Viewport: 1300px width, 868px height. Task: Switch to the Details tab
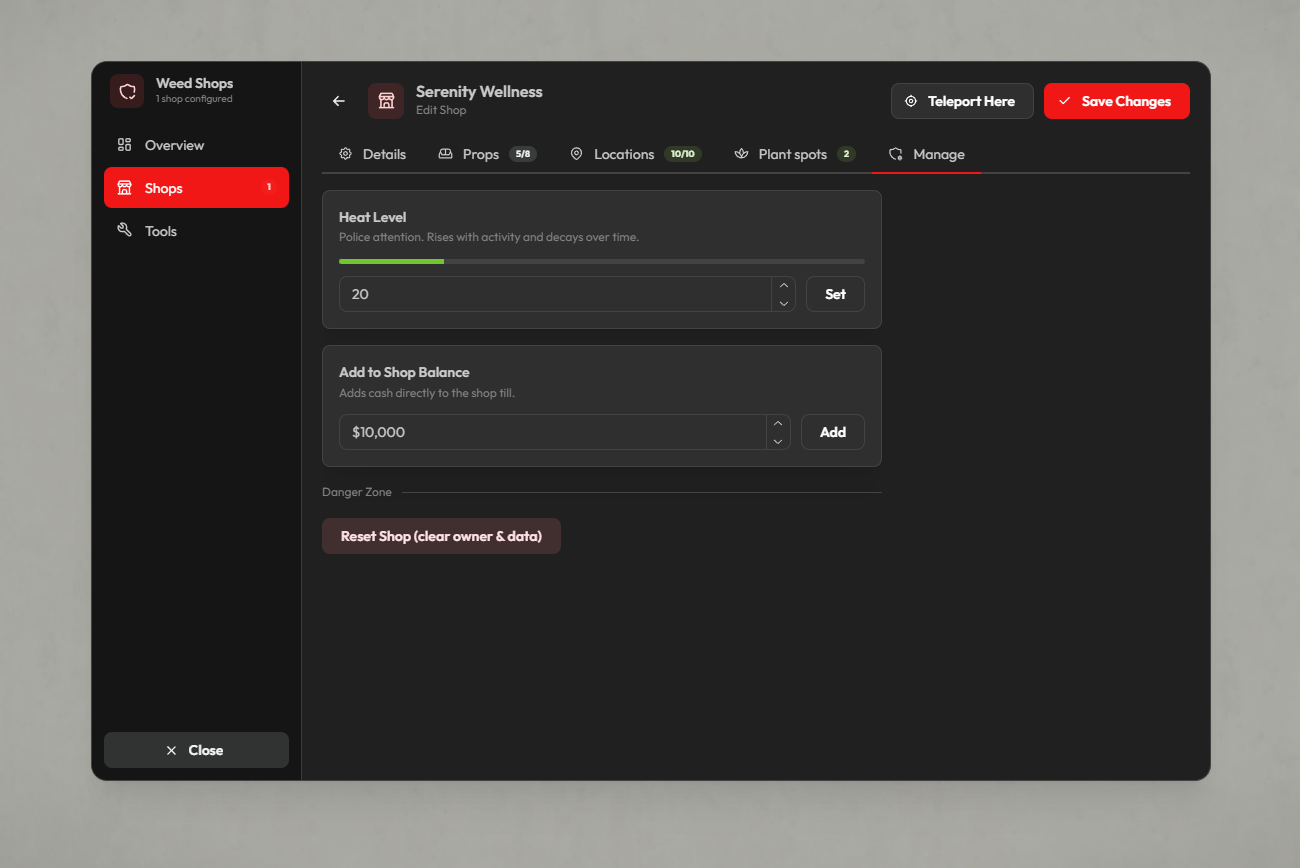point(372,154)
